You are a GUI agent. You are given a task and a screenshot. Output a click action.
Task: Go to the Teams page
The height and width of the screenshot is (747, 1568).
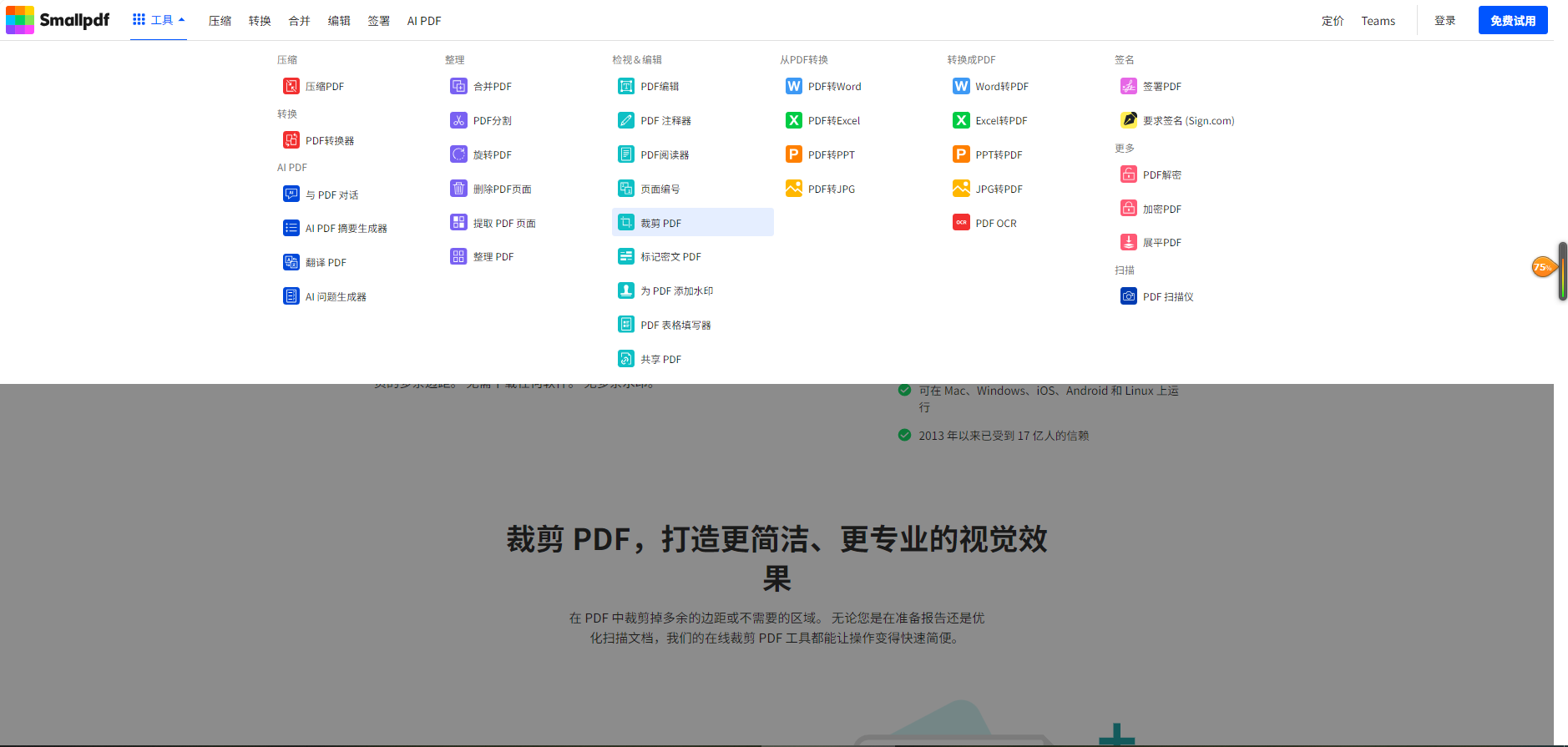point(1378,21)
